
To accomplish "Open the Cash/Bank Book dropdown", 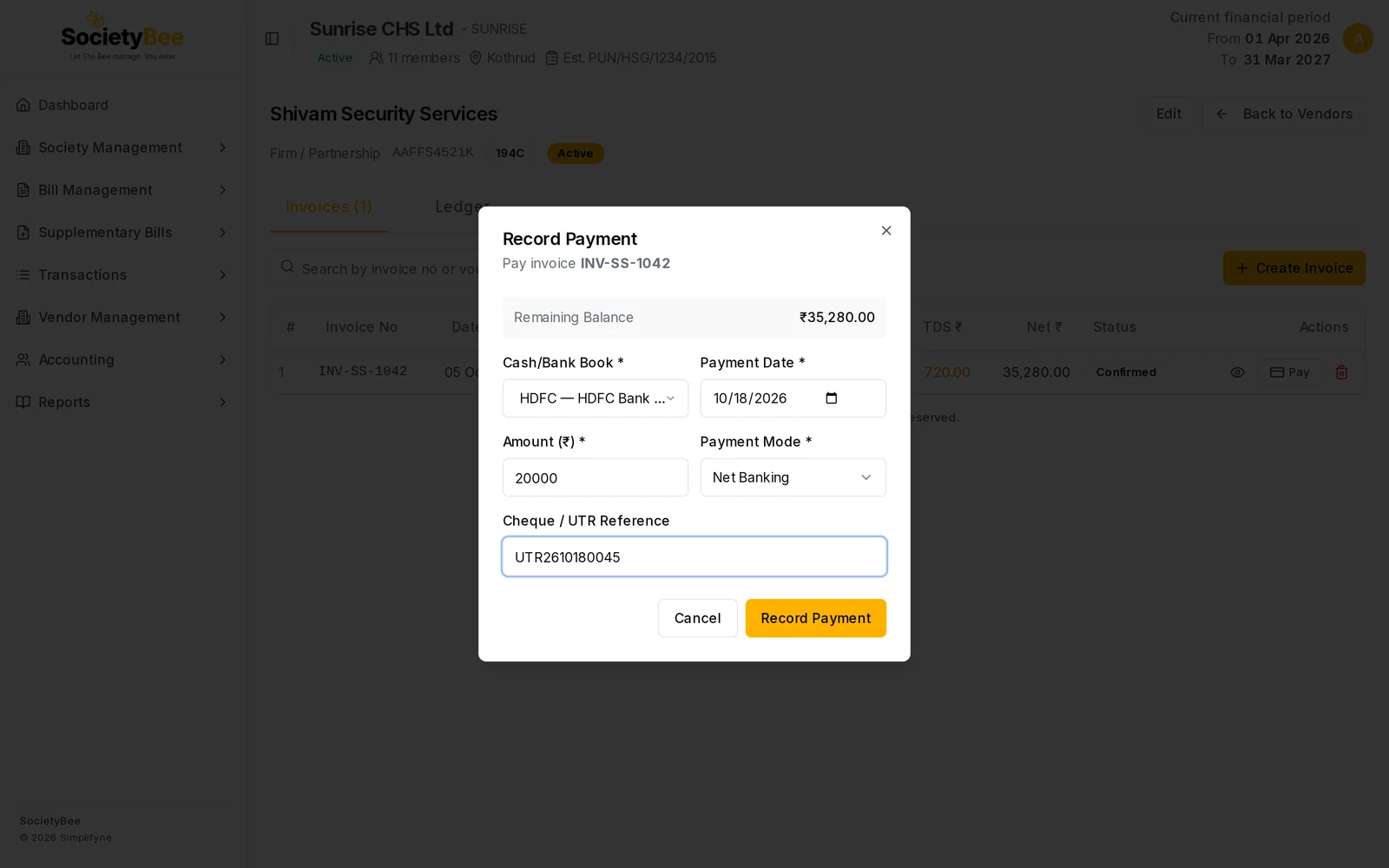I will [596, 398].
